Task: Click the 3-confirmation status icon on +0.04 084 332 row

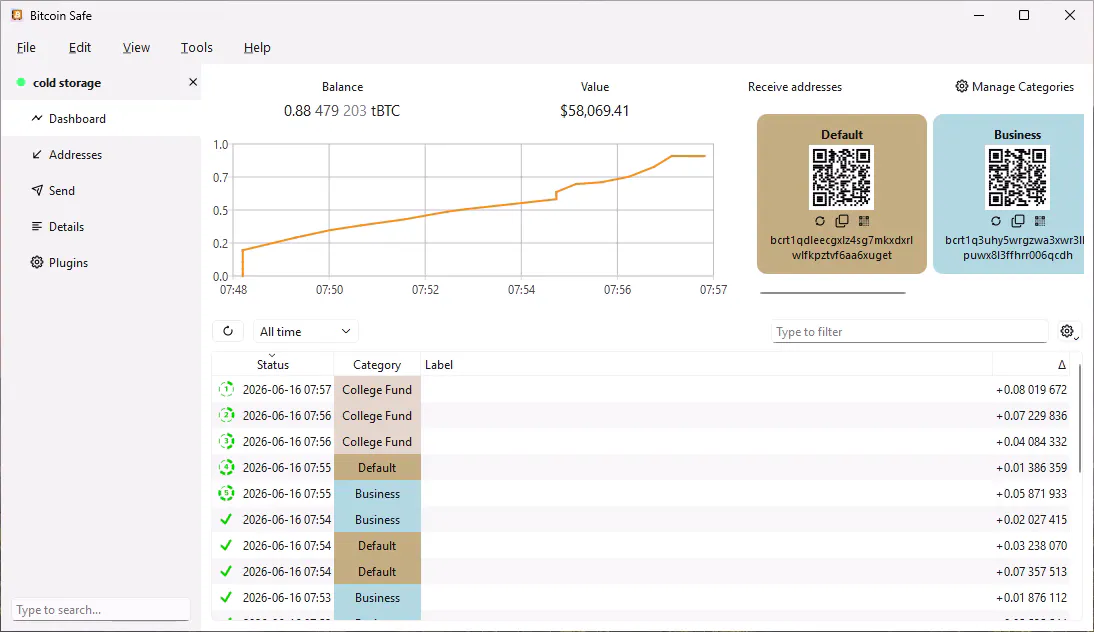Action: point(226,442)
